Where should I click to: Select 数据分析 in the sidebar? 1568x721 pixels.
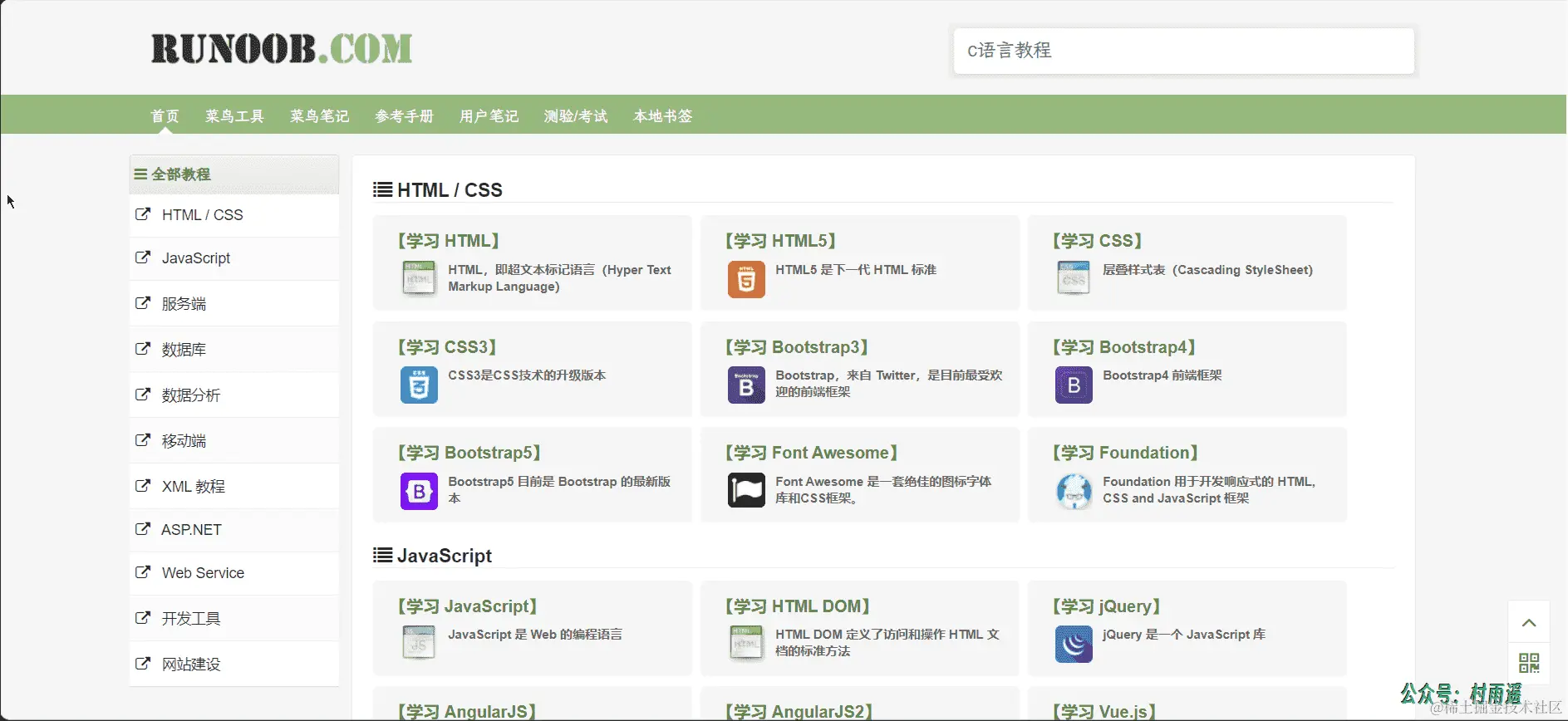click(234, 395)
